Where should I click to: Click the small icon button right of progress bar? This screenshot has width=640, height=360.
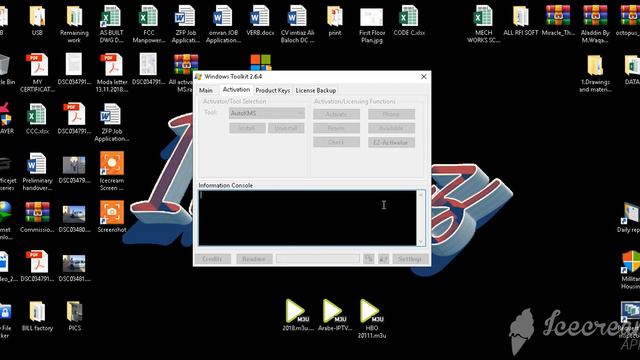click(369, 259)
